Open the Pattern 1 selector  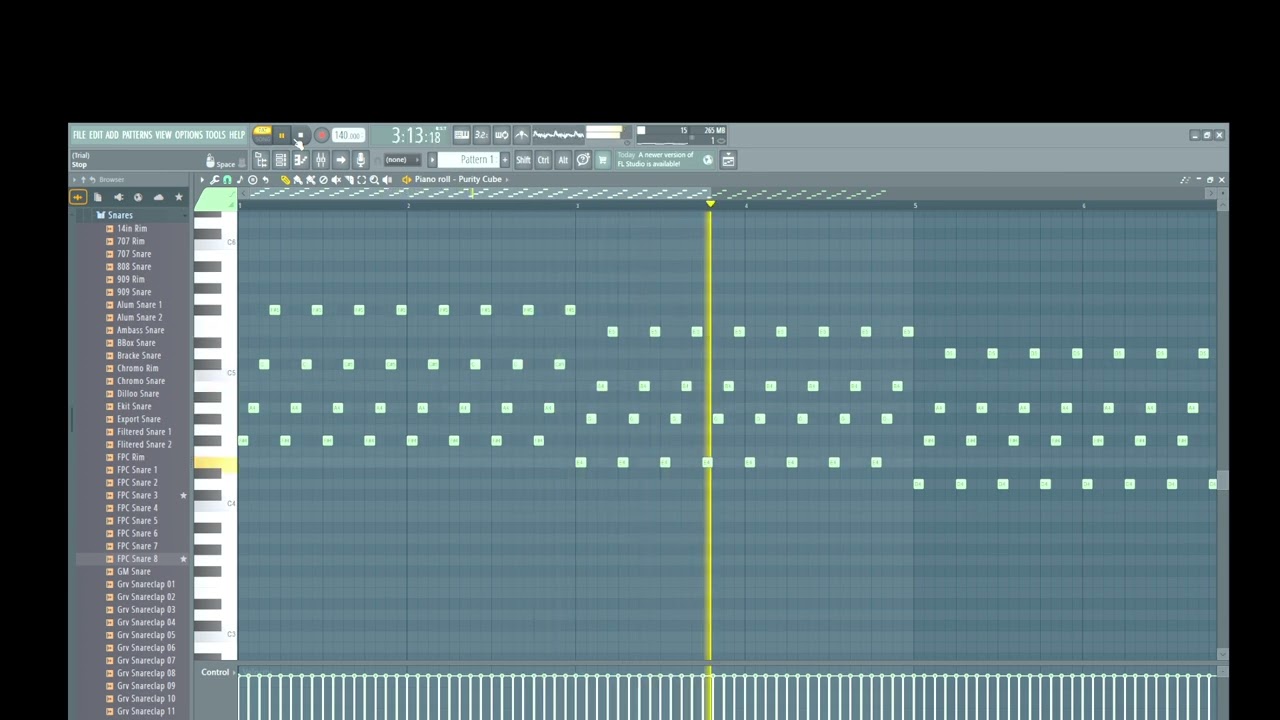point(468,160)
